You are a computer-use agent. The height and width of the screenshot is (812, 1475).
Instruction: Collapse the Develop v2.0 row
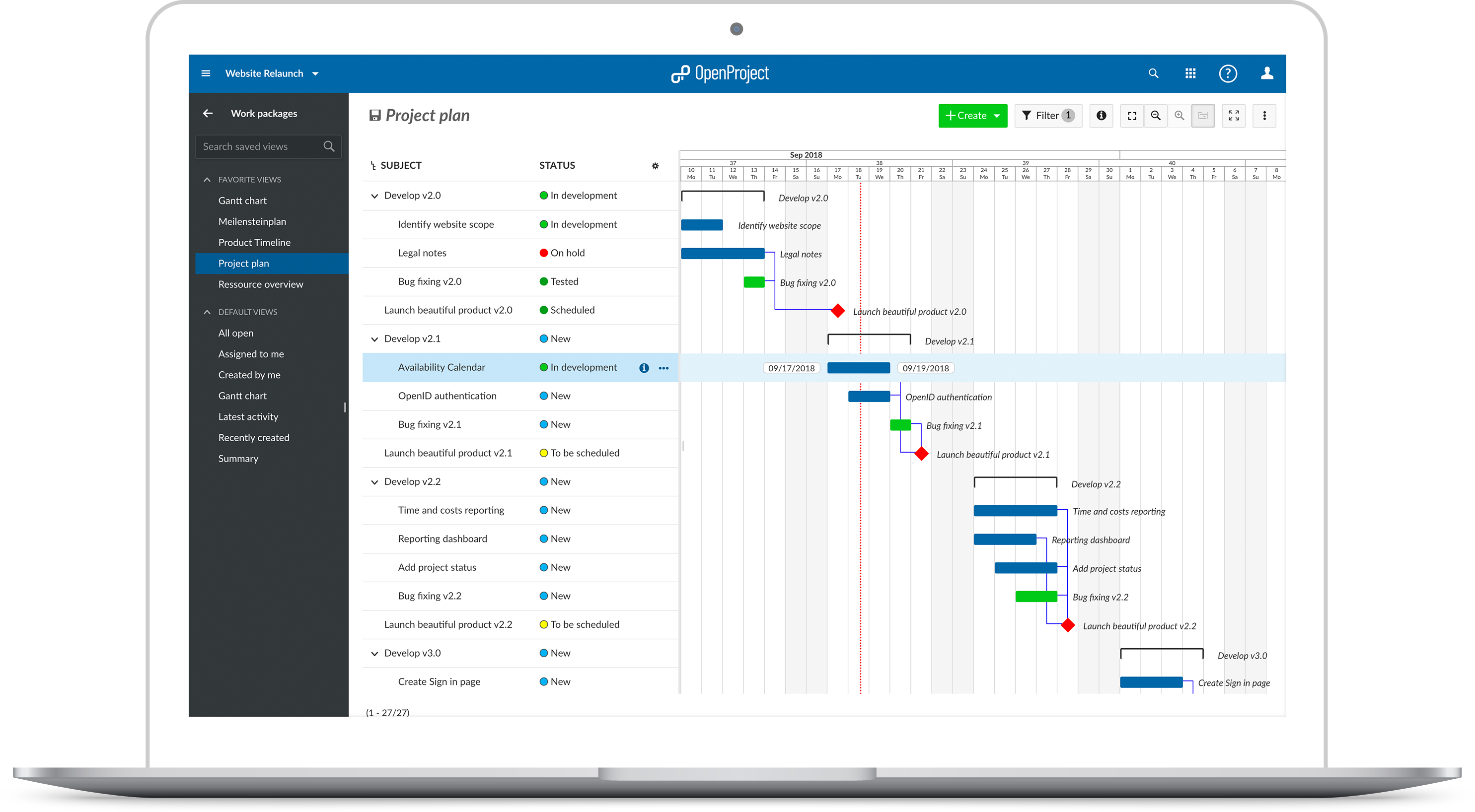tap(374, 196)
